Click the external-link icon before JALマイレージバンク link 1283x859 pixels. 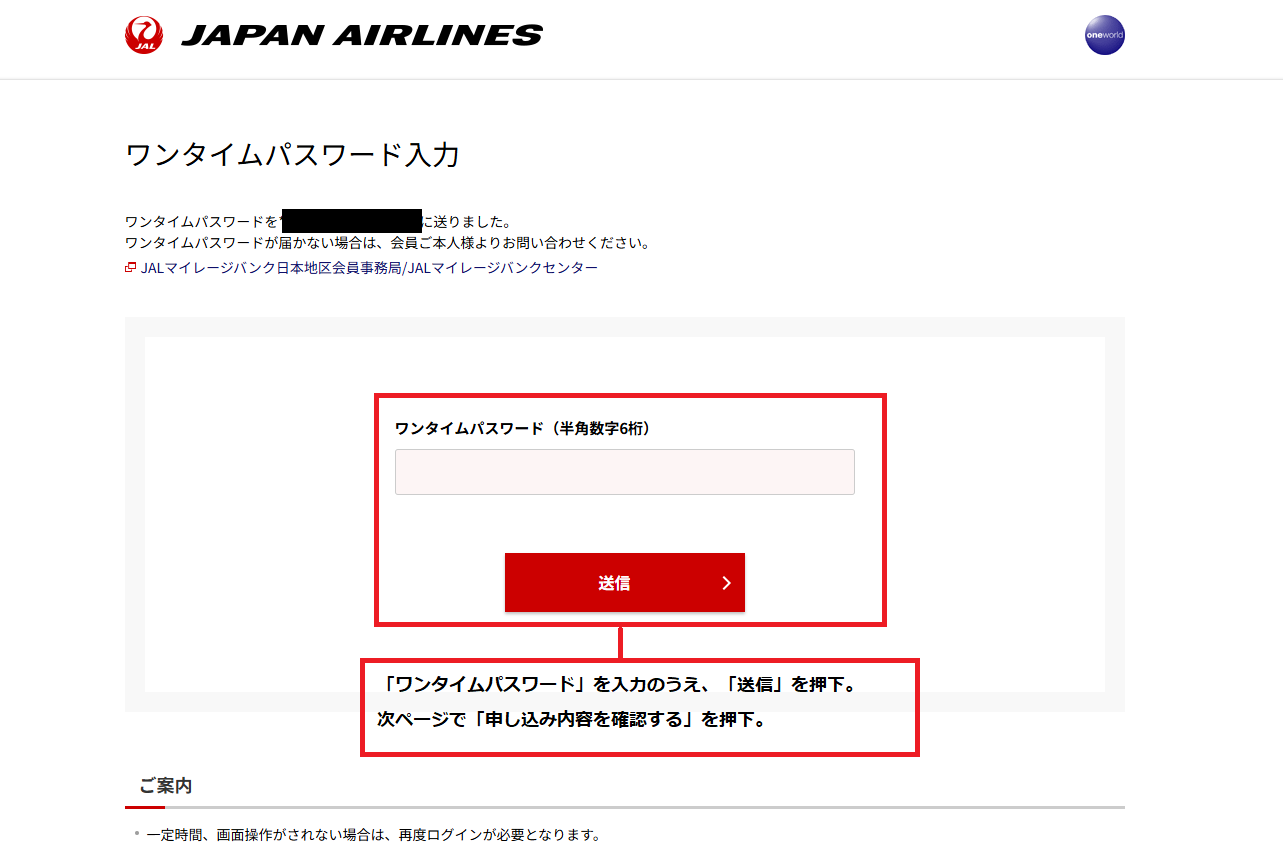(130, 267)
